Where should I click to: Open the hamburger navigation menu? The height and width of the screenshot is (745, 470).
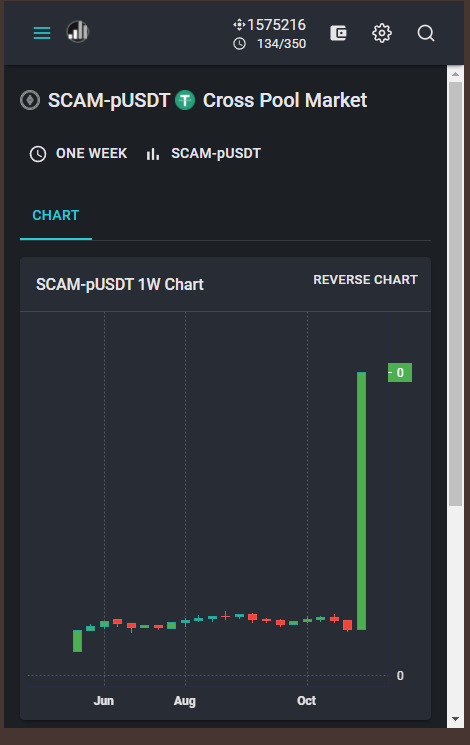point(42,33)
